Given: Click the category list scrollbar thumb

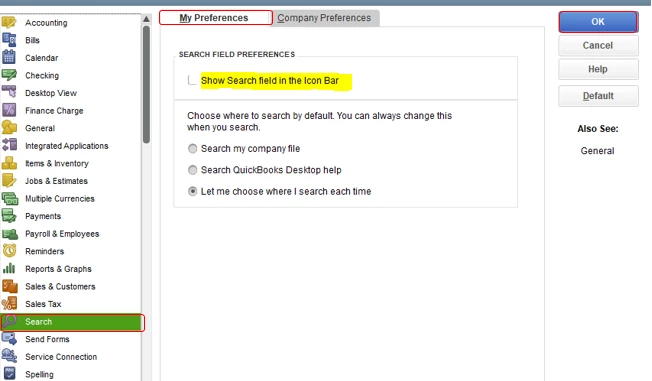Looking at the screenshot, I should (146, 85).
